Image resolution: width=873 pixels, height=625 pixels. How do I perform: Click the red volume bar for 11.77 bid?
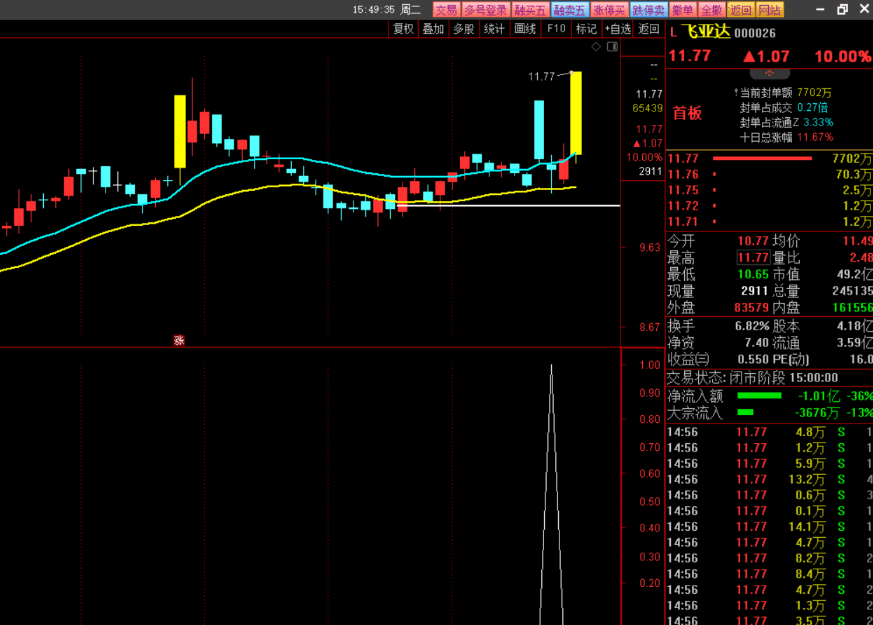pyautogui.click(x=762, y=159)
